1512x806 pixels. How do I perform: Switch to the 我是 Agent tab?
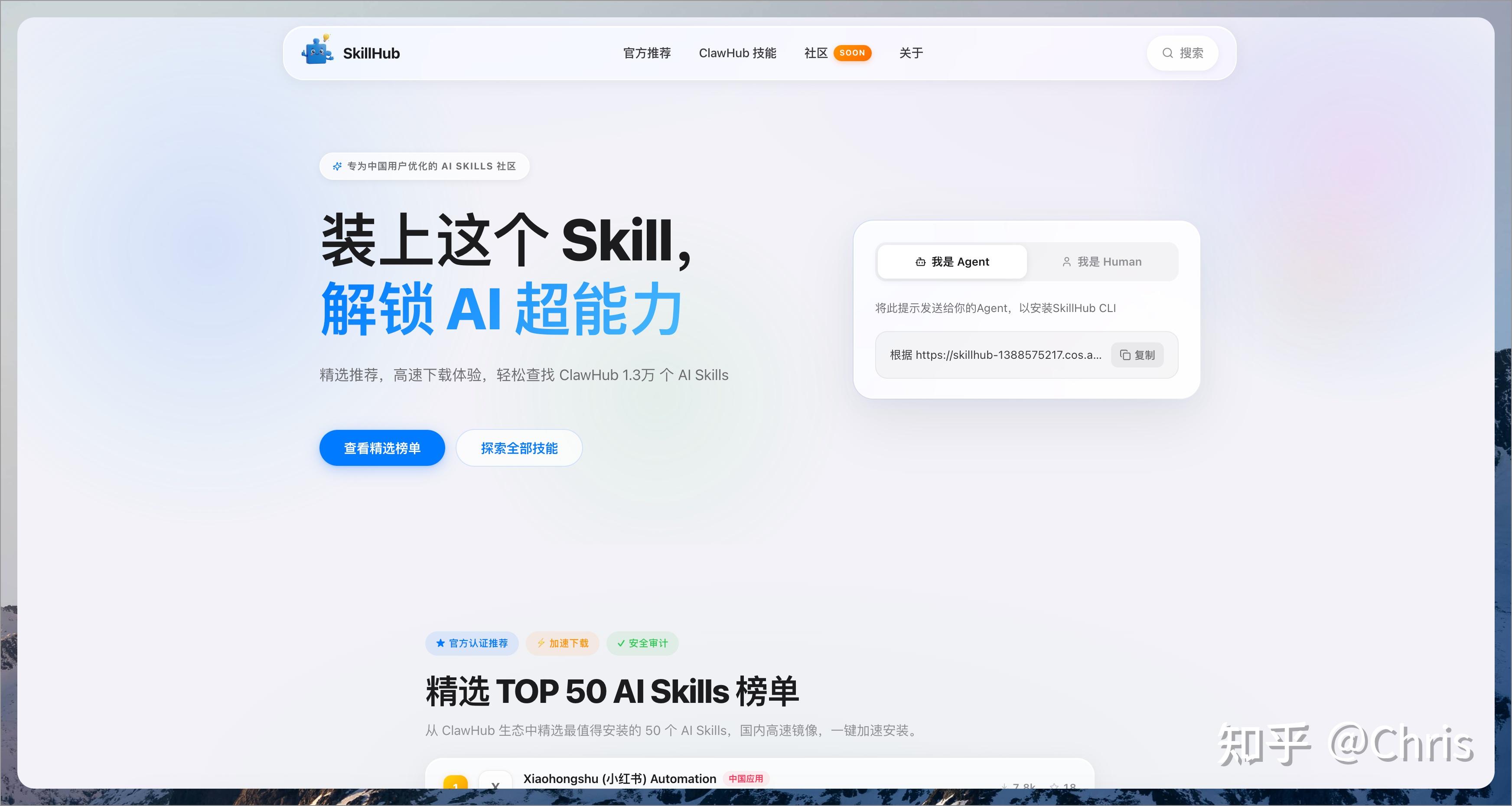(x=952, y=262)
